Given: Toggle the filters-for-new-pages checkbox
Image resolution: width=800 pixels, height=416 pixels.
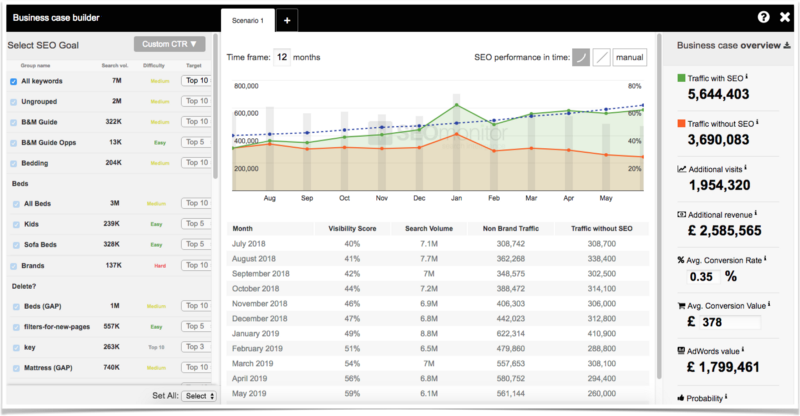Looking at the screenshot, I should [x=16, y=327].
